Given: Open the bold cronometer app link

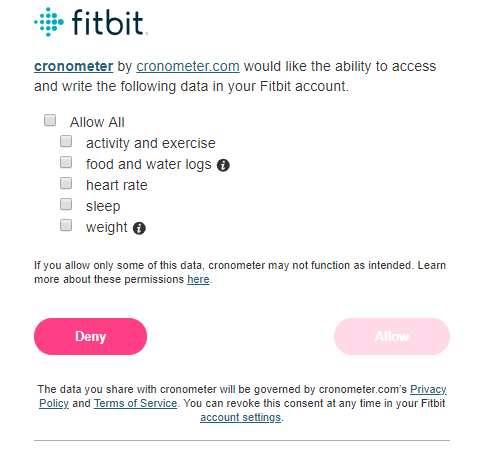Looking at the screenshot, I should pos(74,66).
